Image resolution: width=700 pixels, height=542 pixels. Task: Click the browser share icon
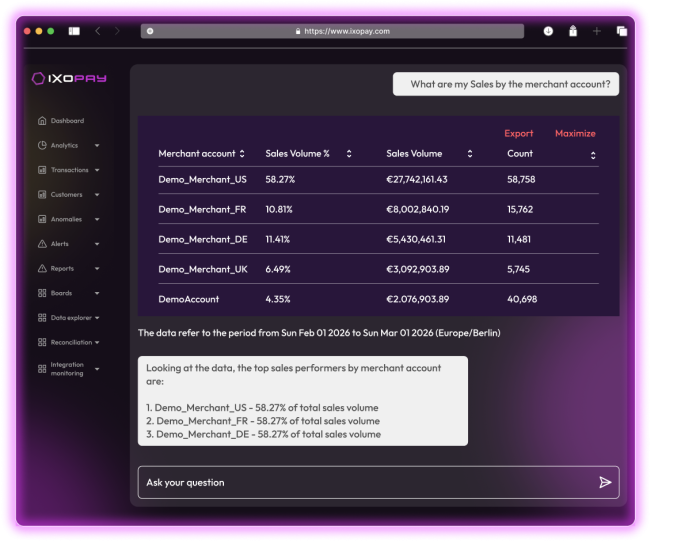(x=573, y=31)
